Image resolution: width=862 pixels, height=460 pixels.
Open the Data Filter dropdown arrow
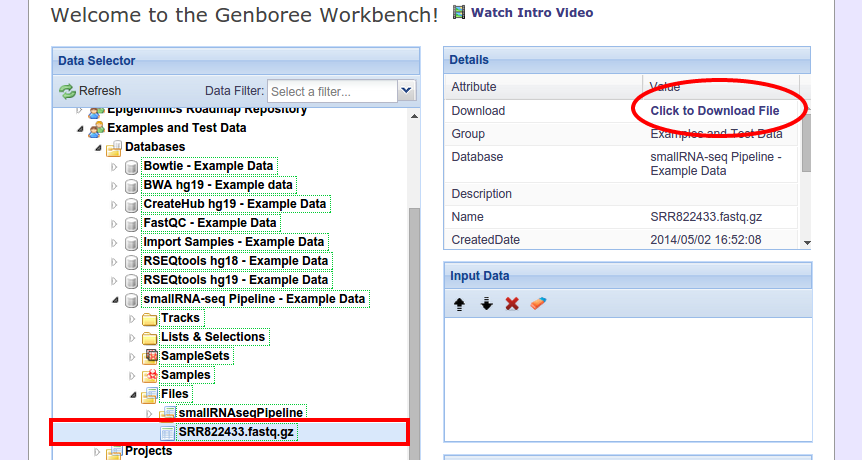pos(406,91)
